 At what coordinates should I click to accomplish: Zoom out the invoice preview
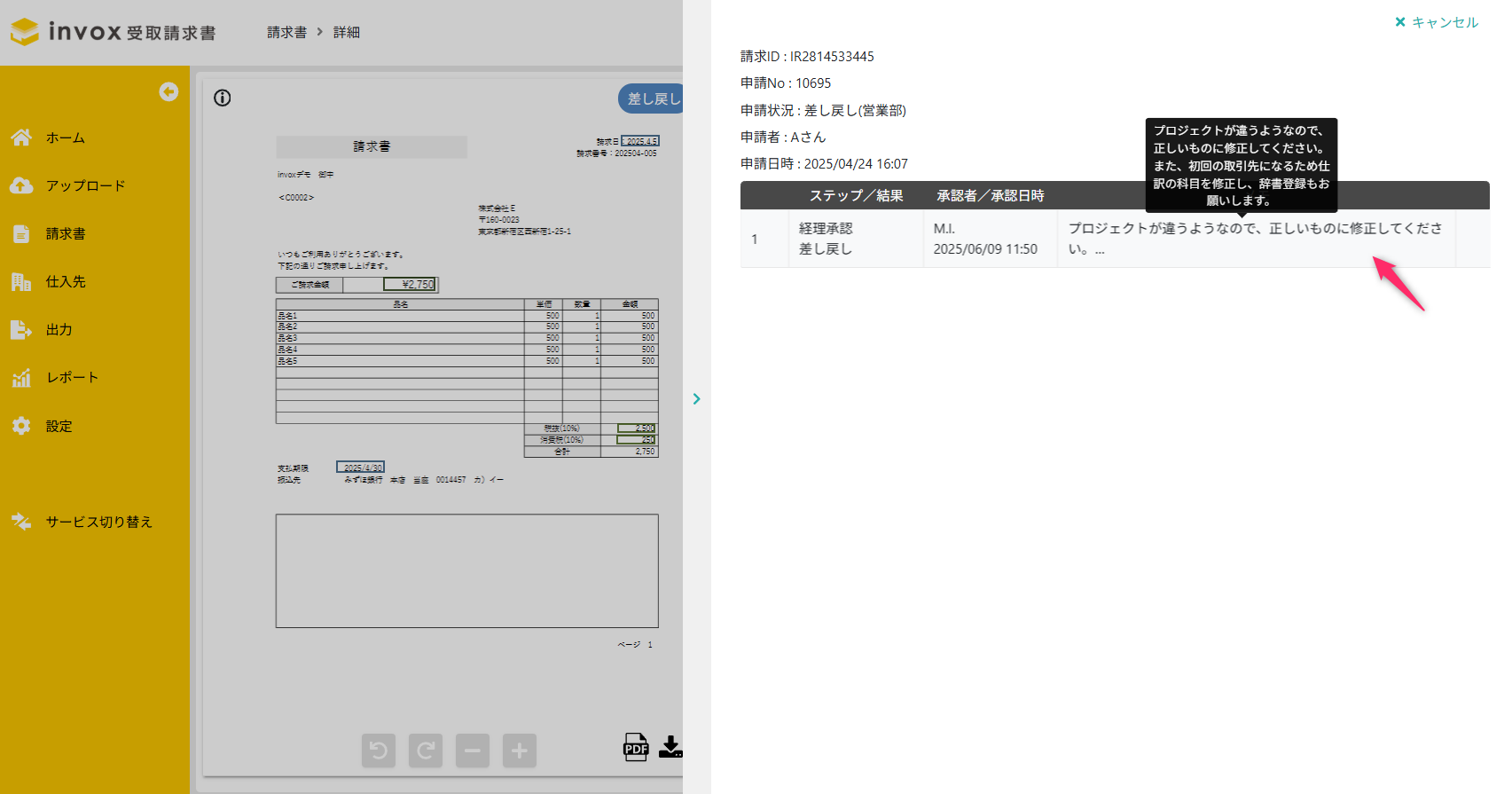pyautogui.click(x=473, y=751)
